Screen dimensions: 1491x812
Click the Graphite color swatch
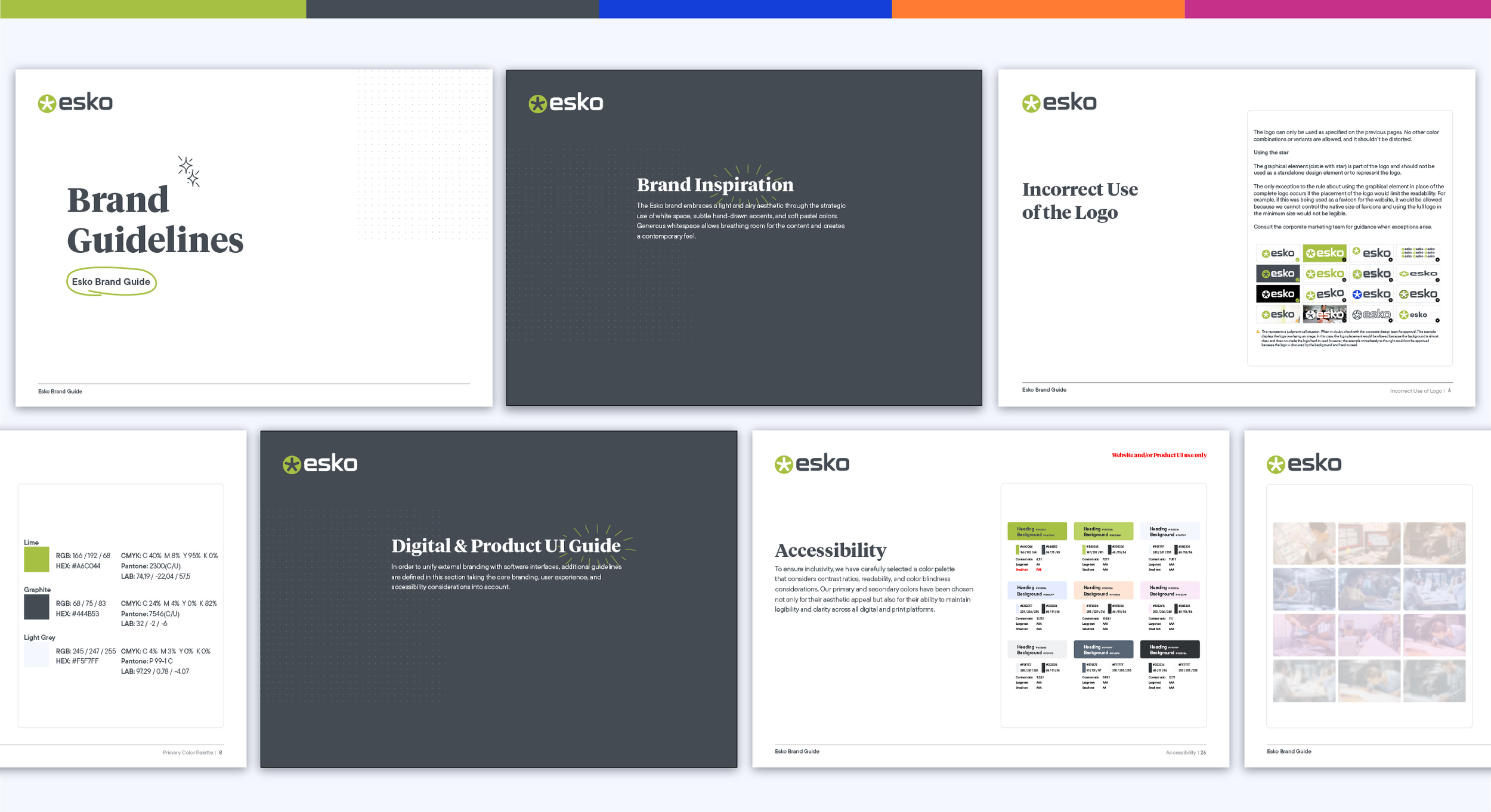tap(36, 608)
